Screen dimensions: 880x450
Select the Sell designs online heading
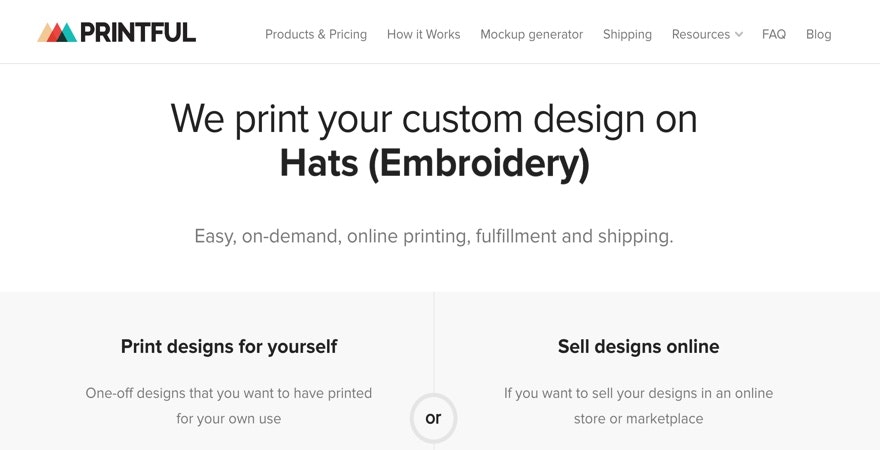[638, 347]
